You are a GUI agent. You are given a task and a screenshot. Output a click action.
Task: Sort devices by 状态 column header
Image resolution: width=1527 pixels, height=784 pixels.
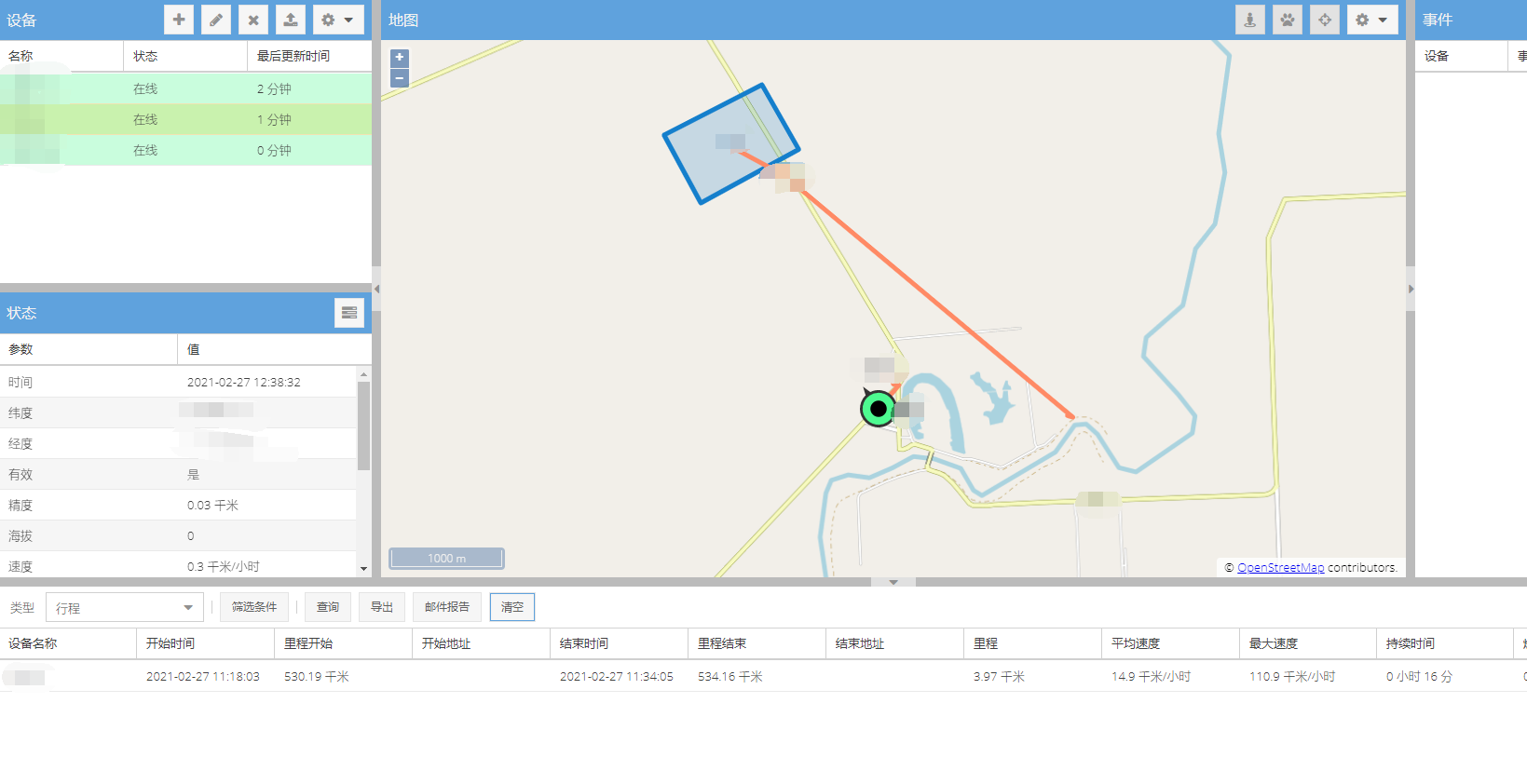pos(185,56)
